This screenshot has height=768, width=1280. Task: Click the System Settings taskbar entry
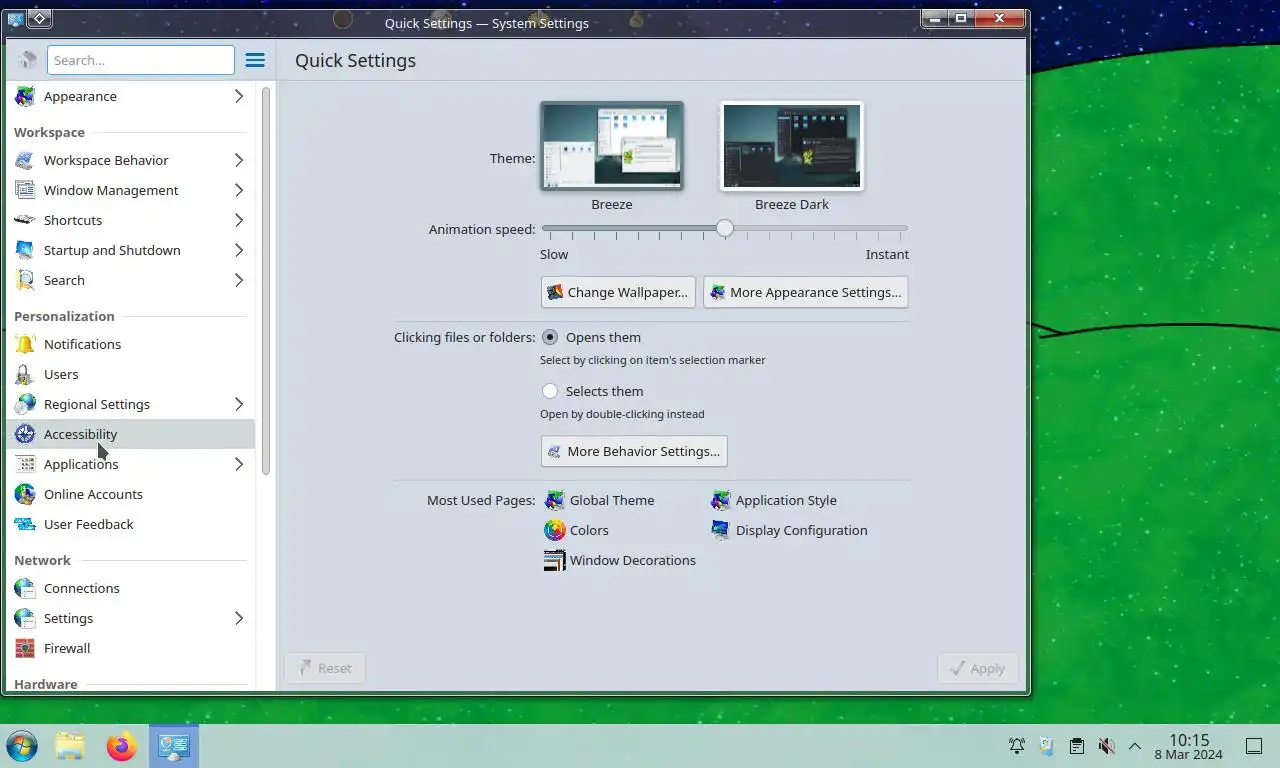tap(174, 746)
